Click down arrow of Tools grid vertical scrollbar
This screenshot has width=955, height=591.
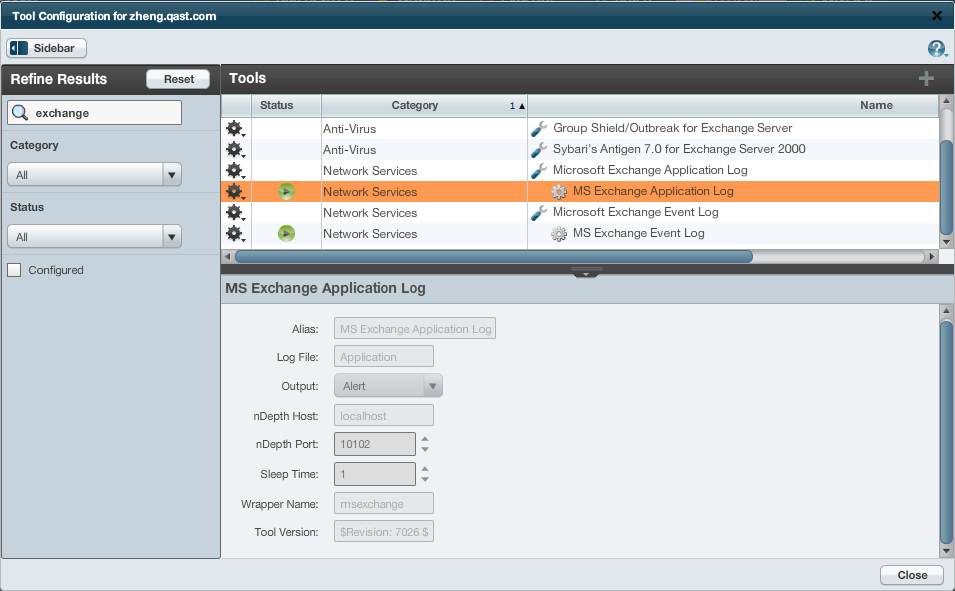(x=946, y=242)
